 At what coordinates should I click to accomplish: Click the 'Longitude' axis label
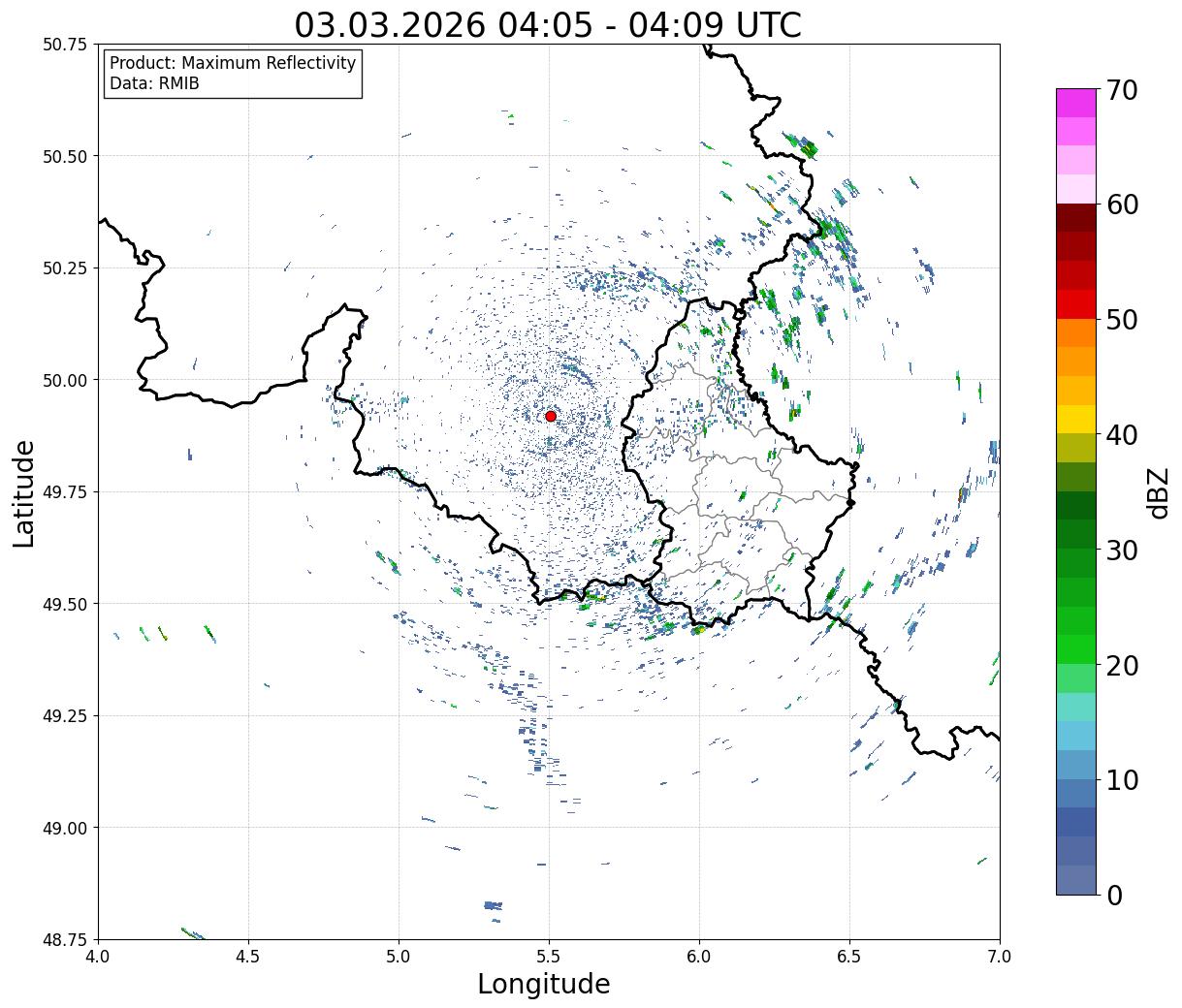coord(544,985)
